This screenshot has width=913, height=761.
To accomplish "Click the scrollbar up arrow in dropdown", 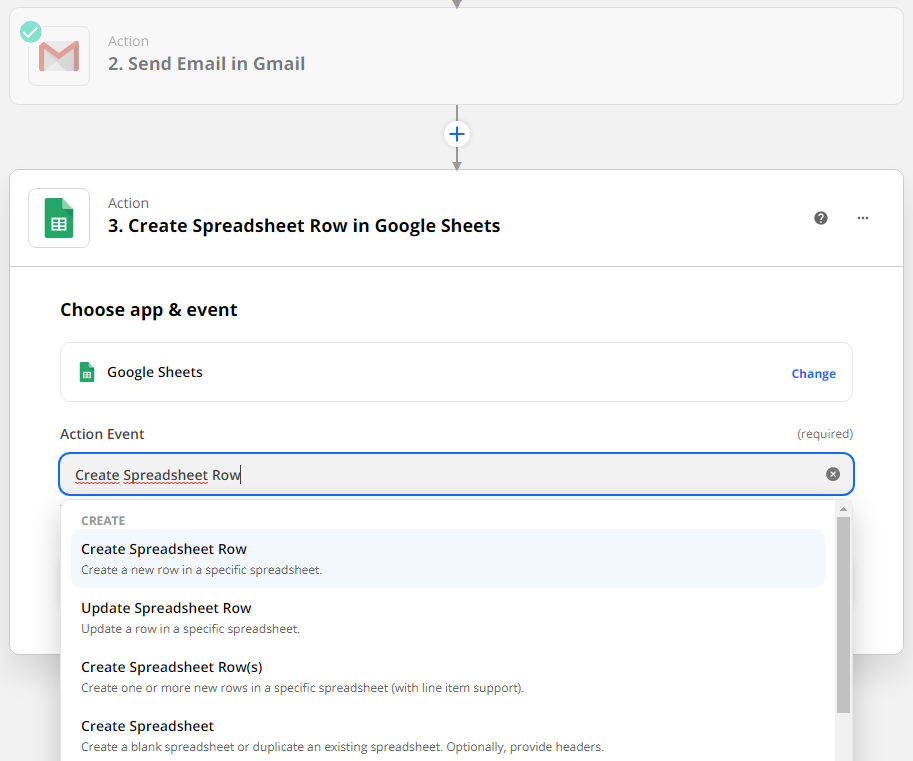I will (x=843, y=508).
